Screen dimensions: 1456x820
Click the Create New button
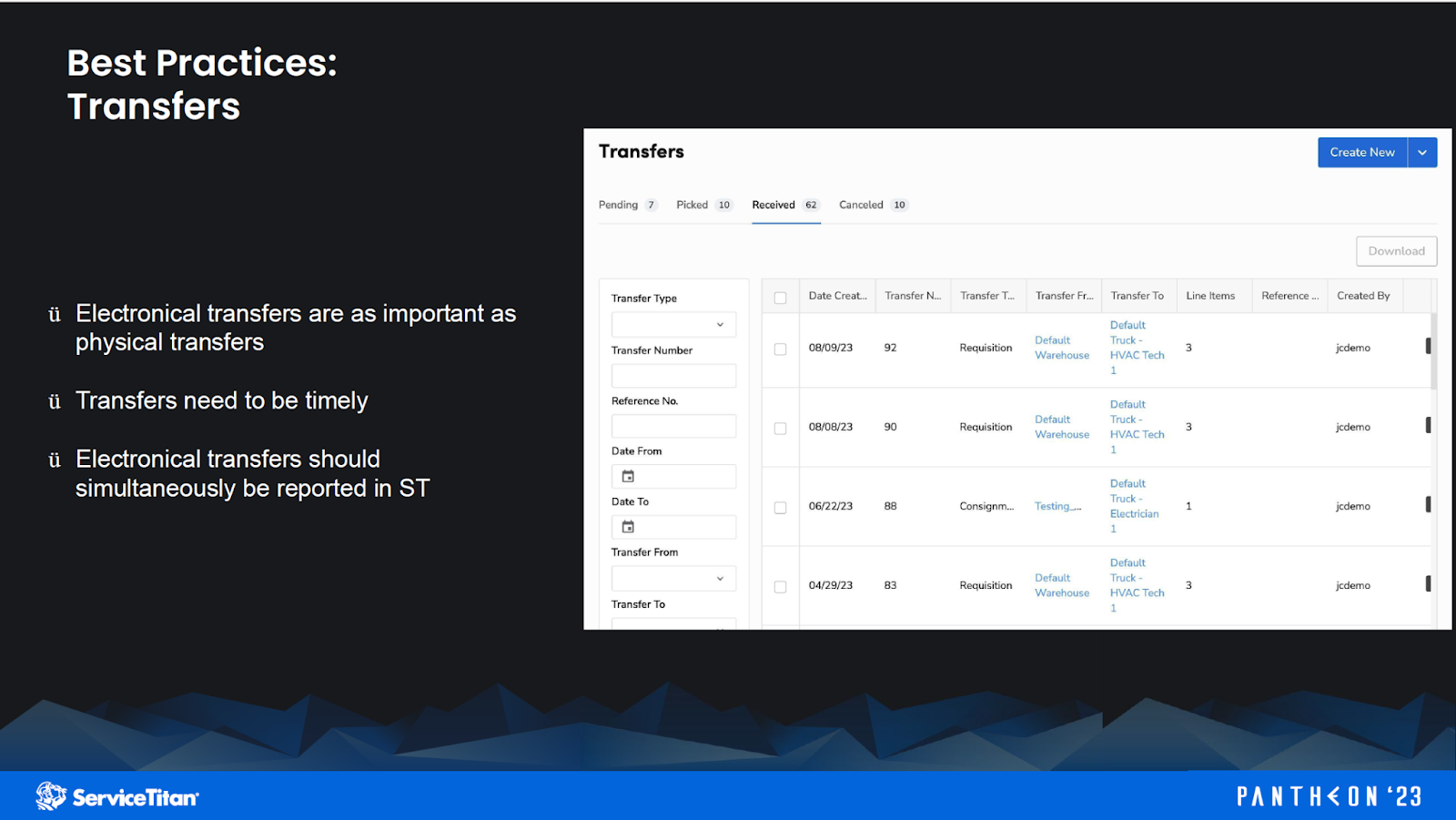[1362, 152]
